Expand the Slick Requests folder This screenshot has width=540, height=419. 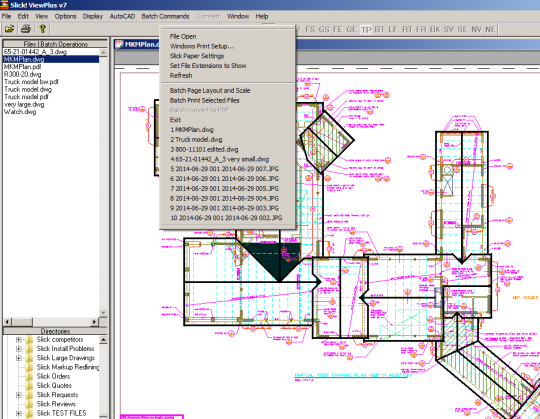[19, 395]
